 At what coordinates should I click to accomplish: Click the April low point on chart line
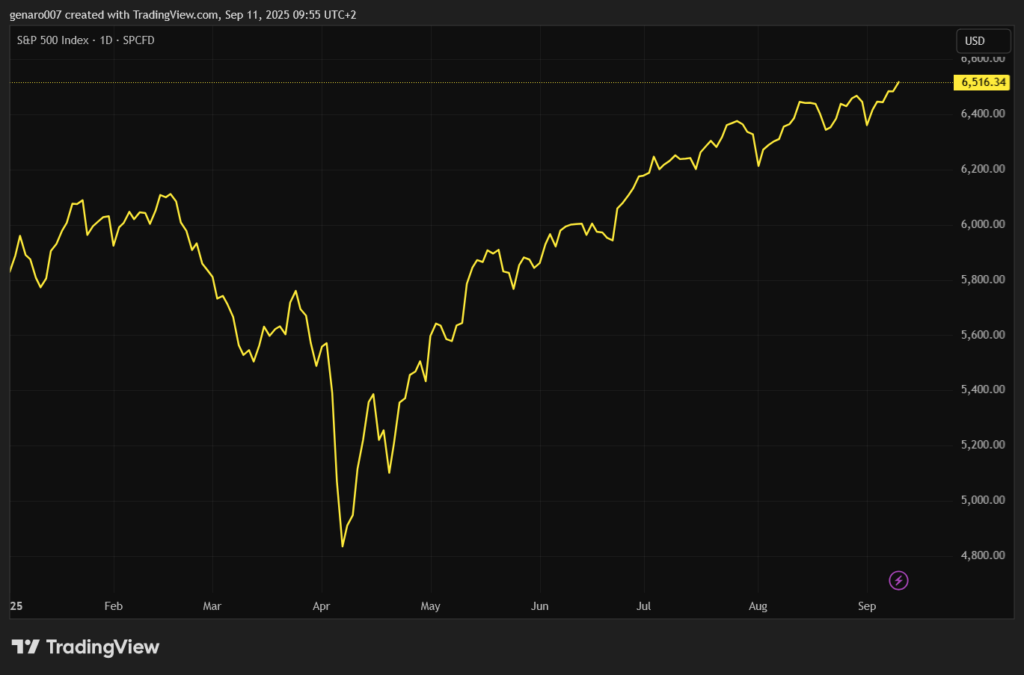[343, 546]
